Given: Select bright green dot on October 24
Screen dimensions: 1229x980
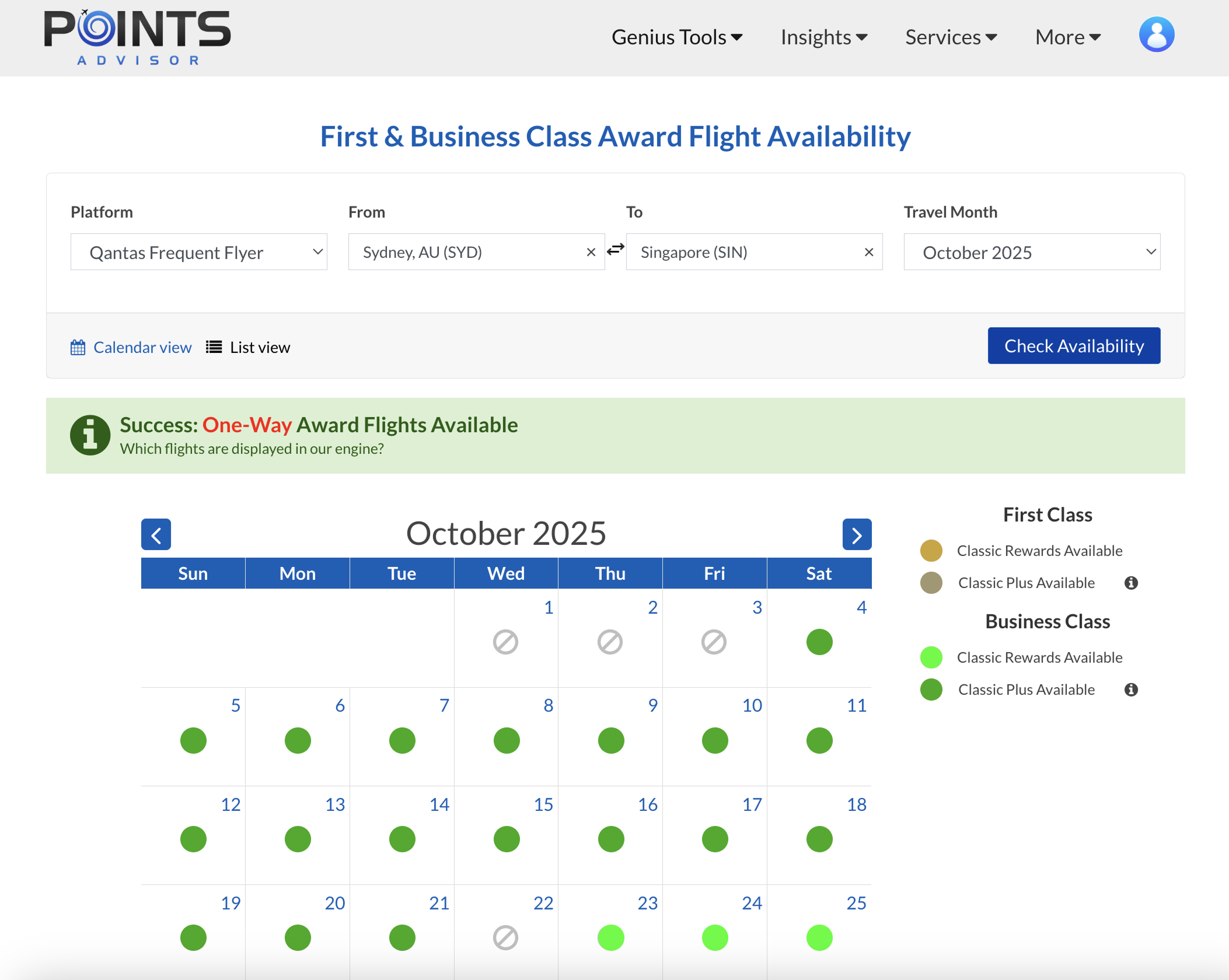Looking at the screenshot, I should [x=715, y=938].
